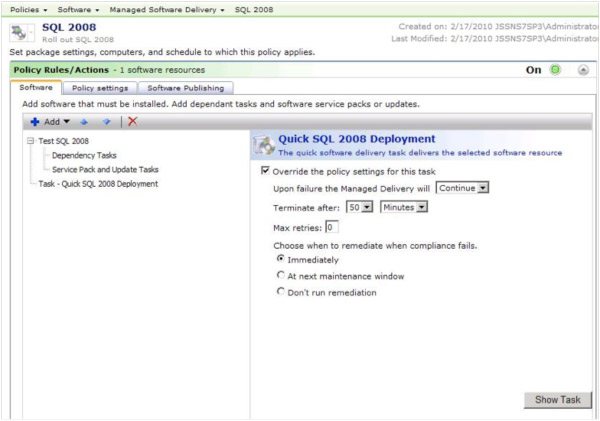Click the Roll out SQL 2008 description

click(78, 39)
